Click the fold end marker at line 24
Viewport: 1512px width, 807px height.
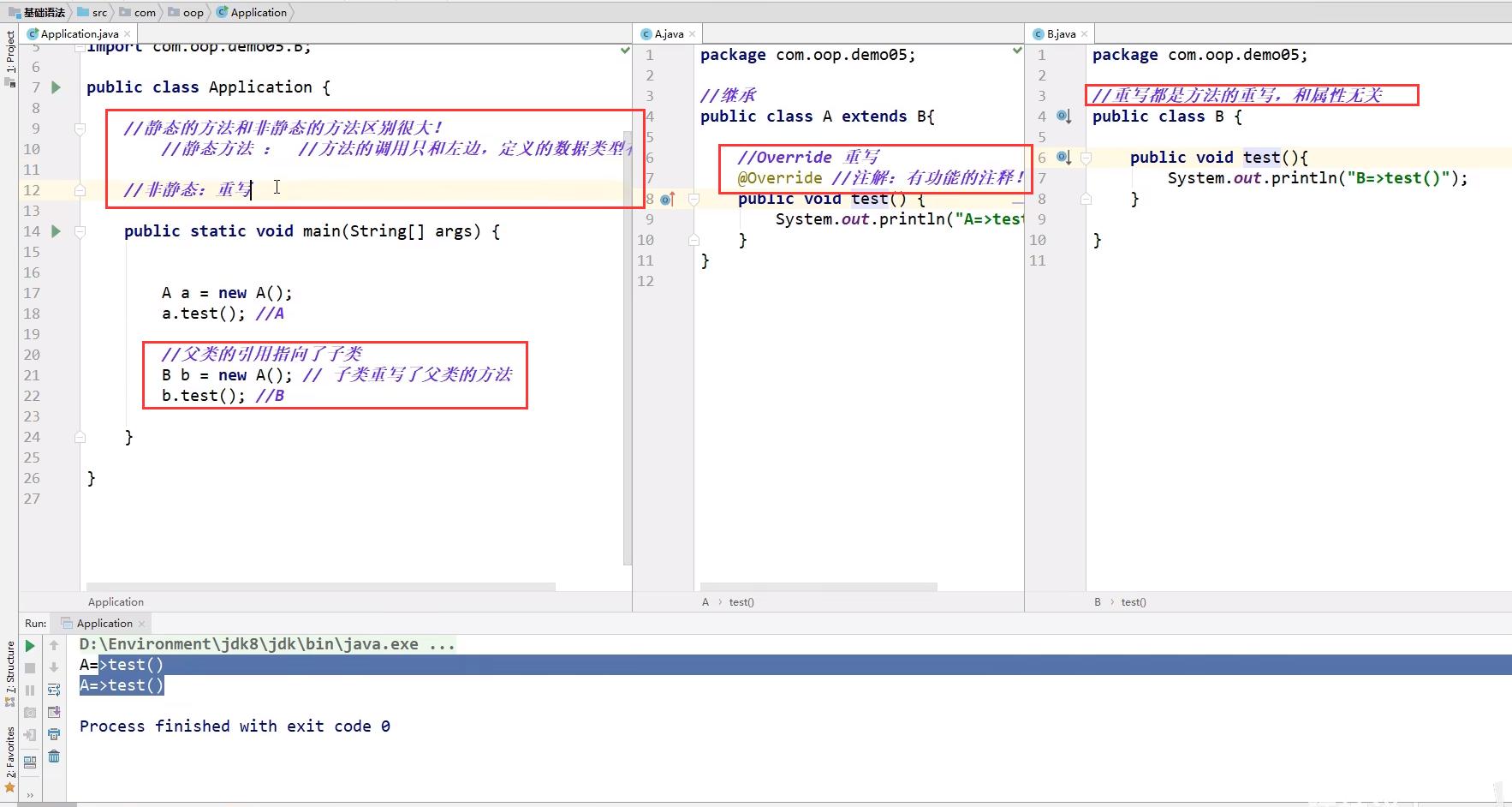click(80, 437)
